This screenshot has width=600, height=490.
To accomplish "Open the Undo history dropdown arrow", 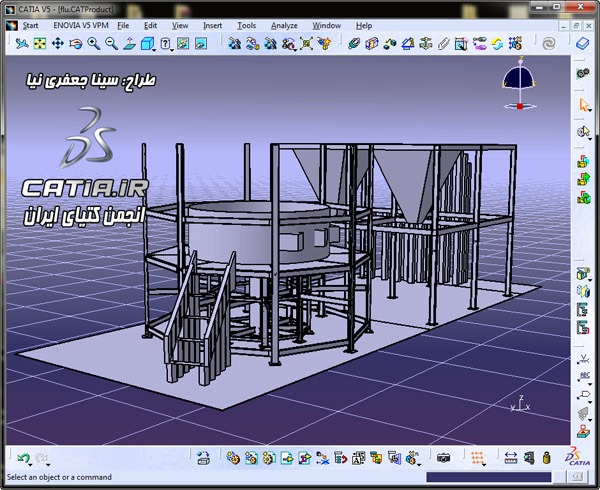I will click(30, 465).
